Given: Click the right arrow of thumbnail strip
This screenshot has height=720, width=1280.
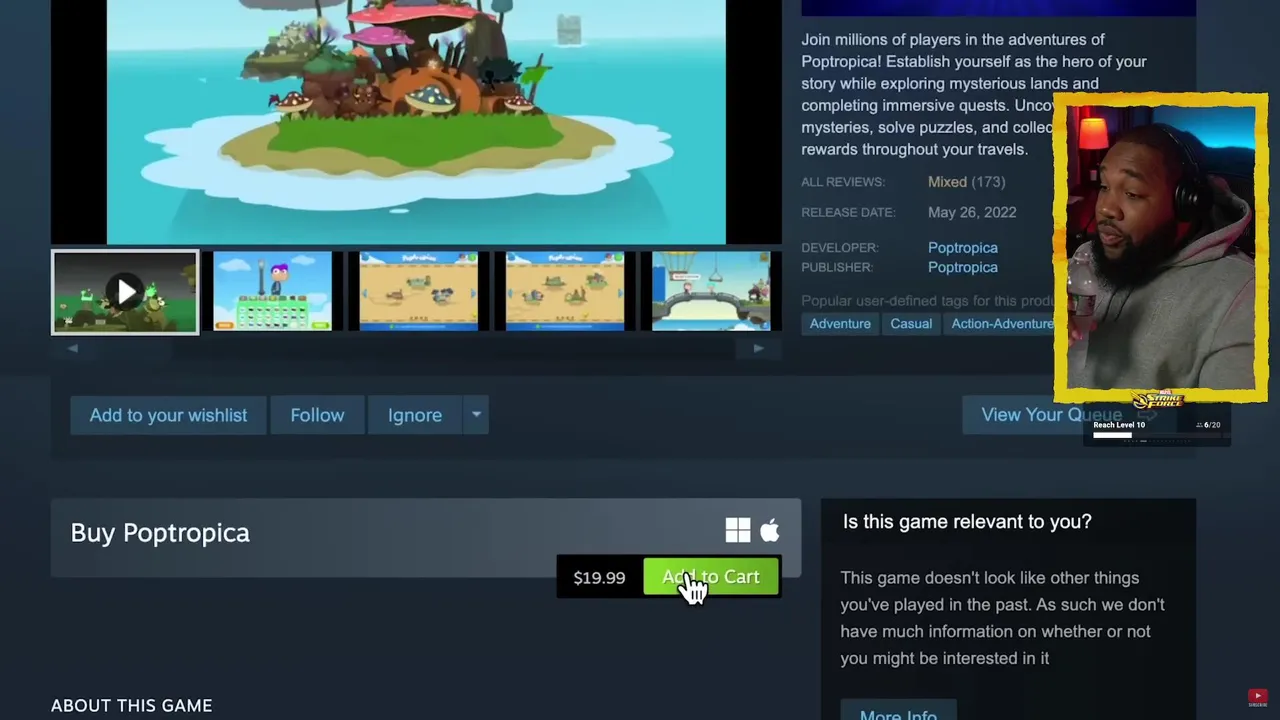Looking at the screenshot, I should pos(758,348).
